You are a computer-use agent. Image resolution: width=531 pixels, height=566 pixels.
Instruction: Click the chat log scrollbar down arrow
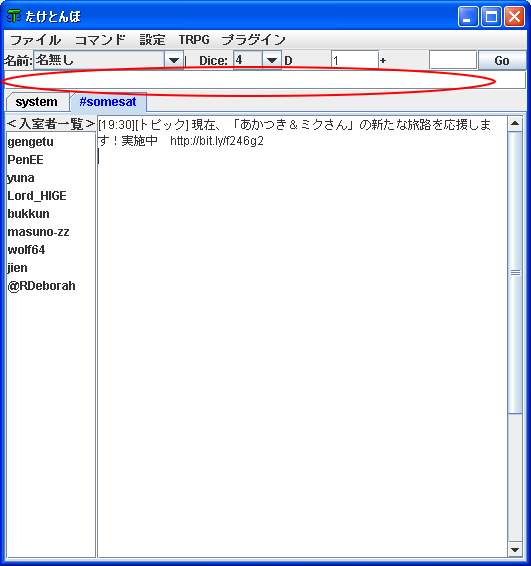(x=515, y=550)
